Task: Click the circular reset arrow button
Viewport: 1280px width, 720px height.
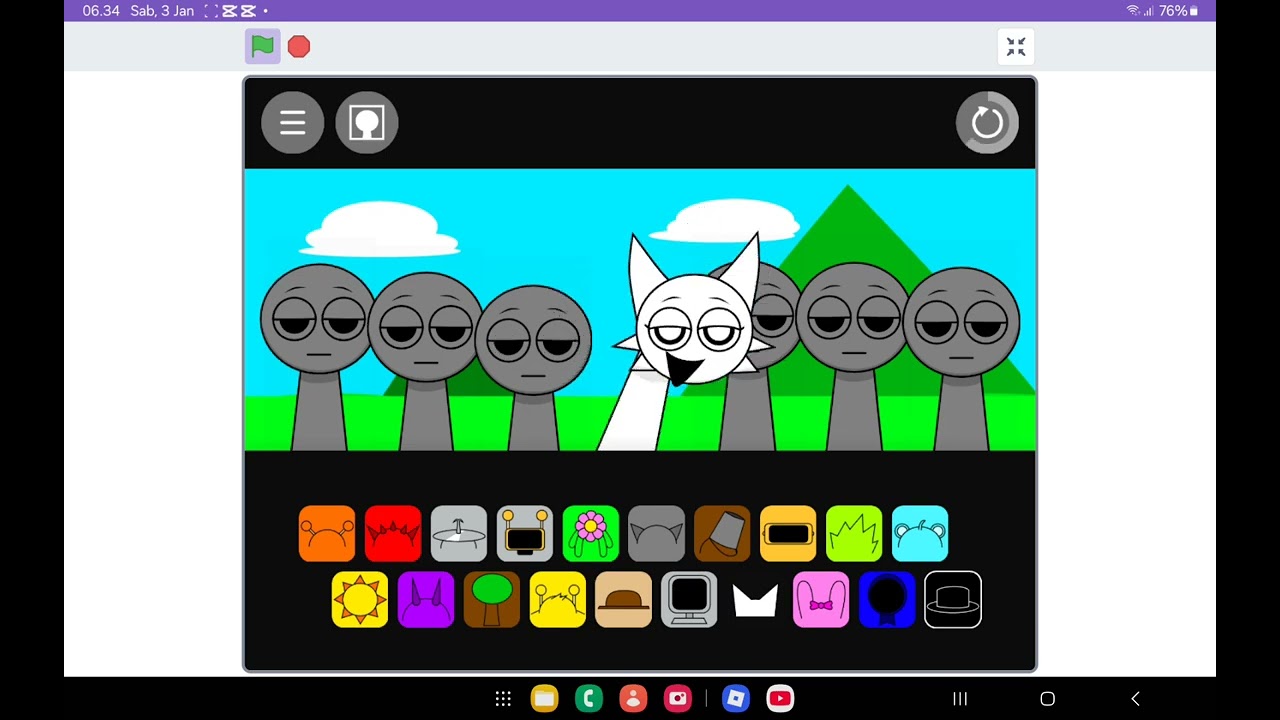Action: click(987, 123)
